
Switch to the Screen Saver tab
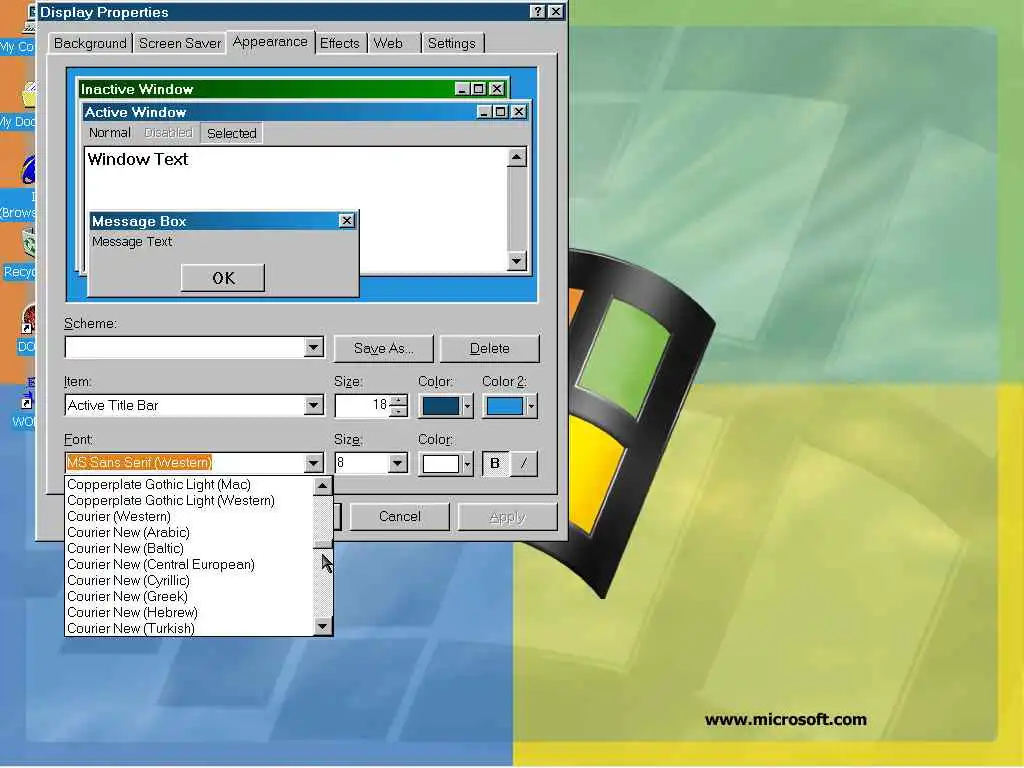(180, 43)
